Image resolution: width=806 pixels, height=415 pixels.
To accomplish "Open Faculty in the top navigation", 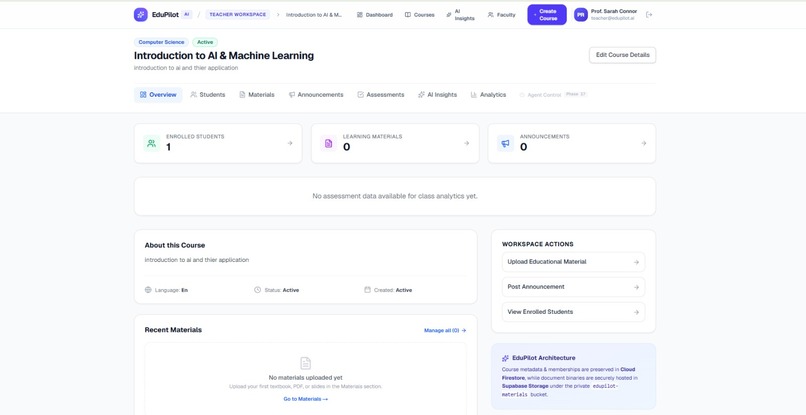I will (x=502, y=15).
